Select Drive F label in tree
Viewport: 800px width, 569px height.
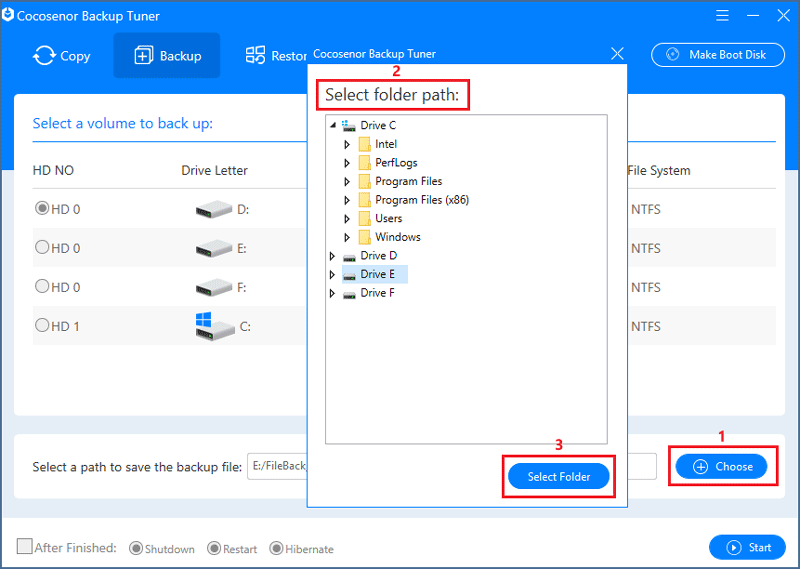coord(378,292)
